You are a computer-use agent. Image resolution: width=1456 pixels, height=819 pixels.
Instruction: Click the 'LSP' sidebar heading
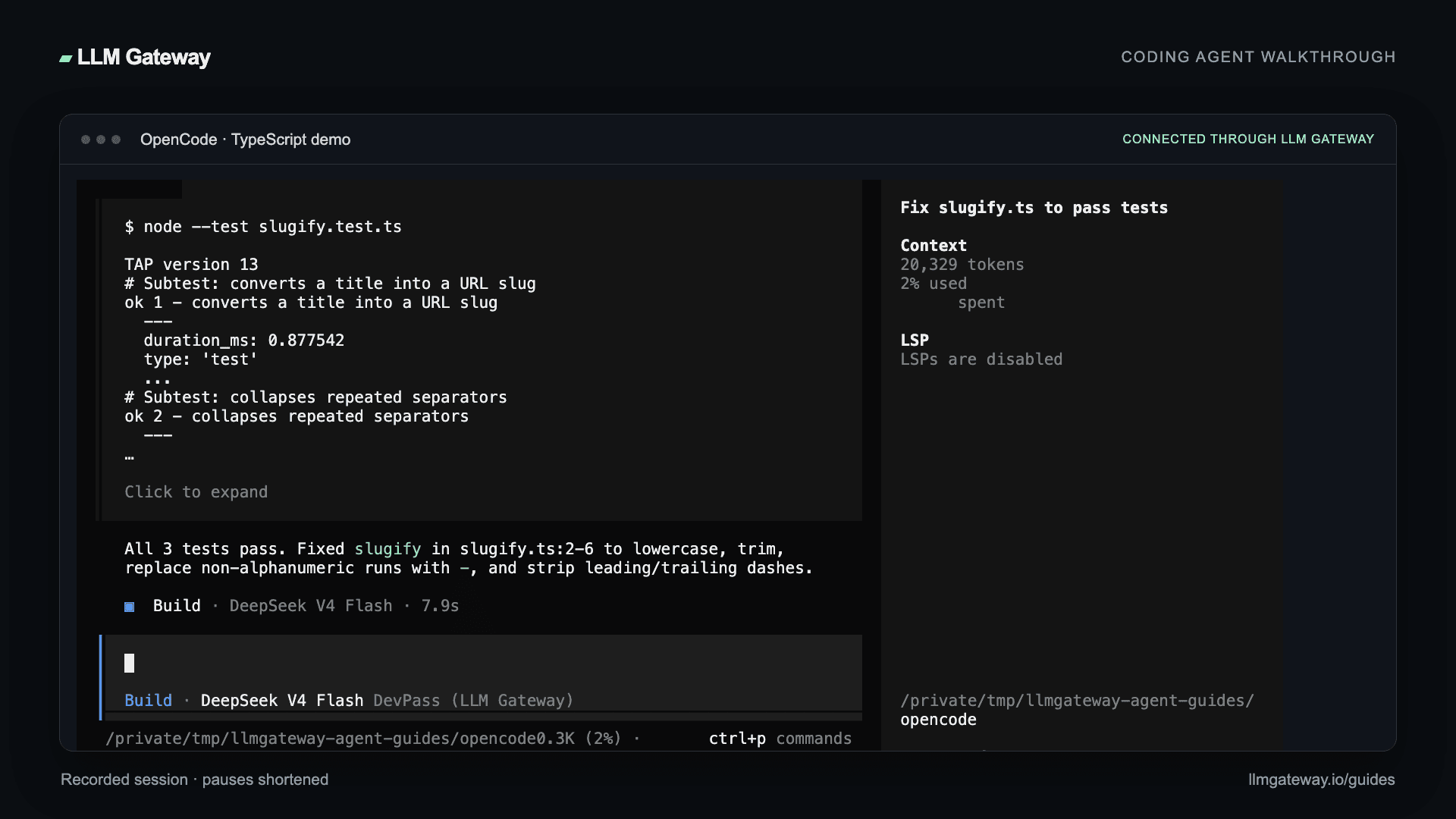915,340
